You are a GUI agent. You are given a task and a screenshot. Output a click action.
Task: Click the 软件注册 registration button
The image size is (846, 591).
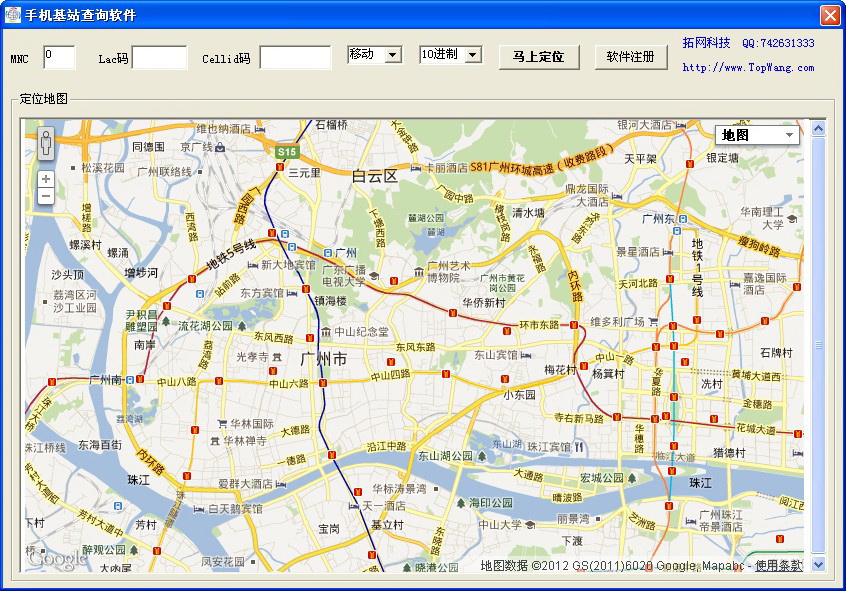click(x=632, y=57)
